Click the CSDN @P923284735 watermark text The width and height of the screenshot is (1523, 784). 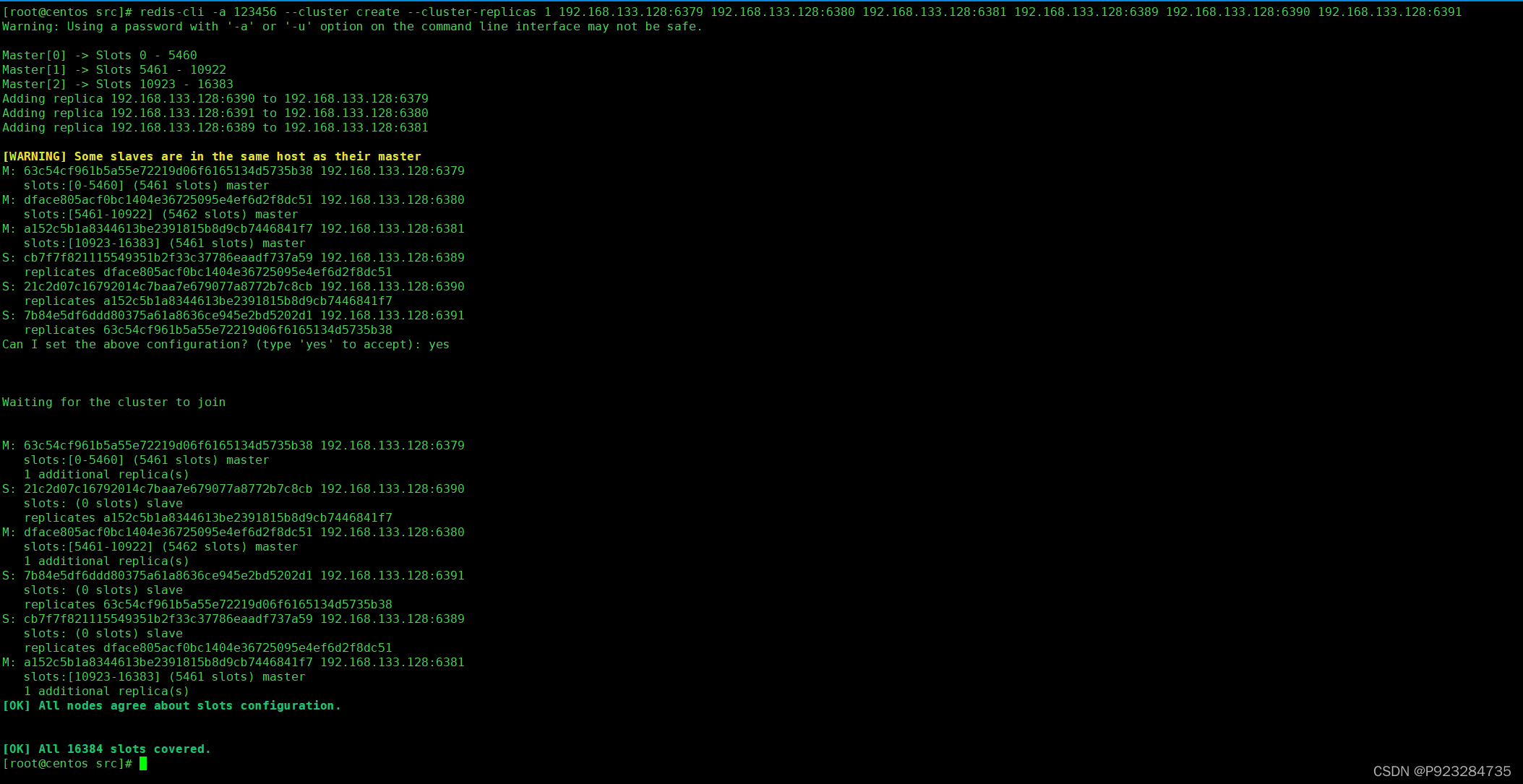pos(1441,771)
